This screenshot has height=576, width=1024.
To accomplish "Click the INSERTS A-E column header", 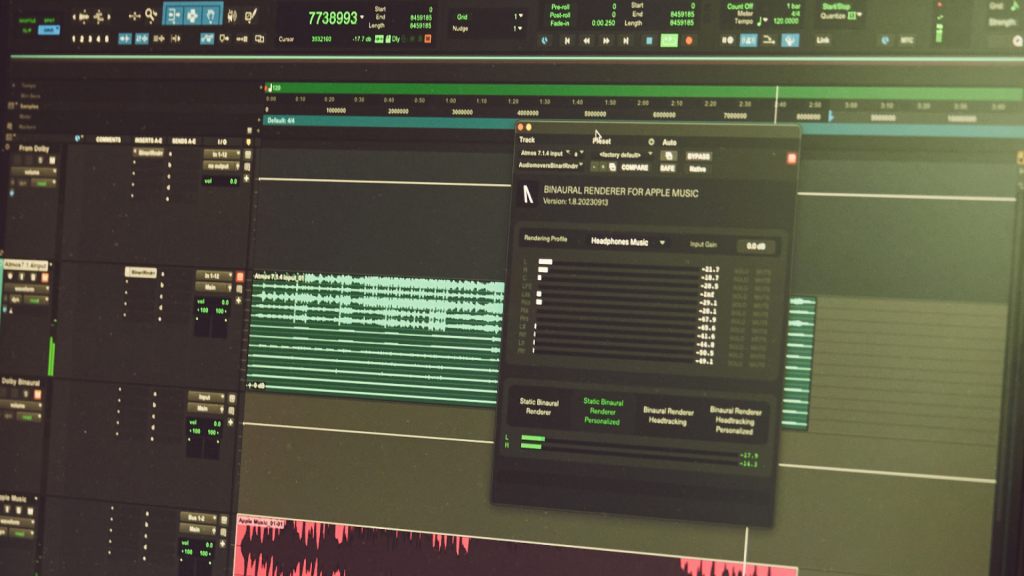I will click(147, 141).
